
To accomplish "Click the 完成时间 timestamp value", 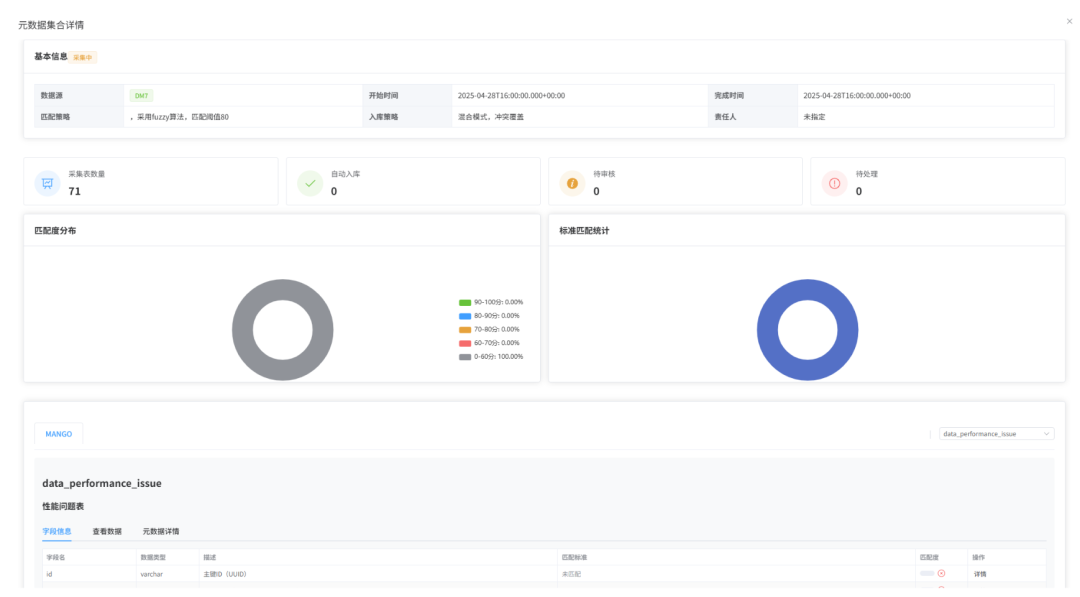I will pyautogui.click(x=857, y=96).
